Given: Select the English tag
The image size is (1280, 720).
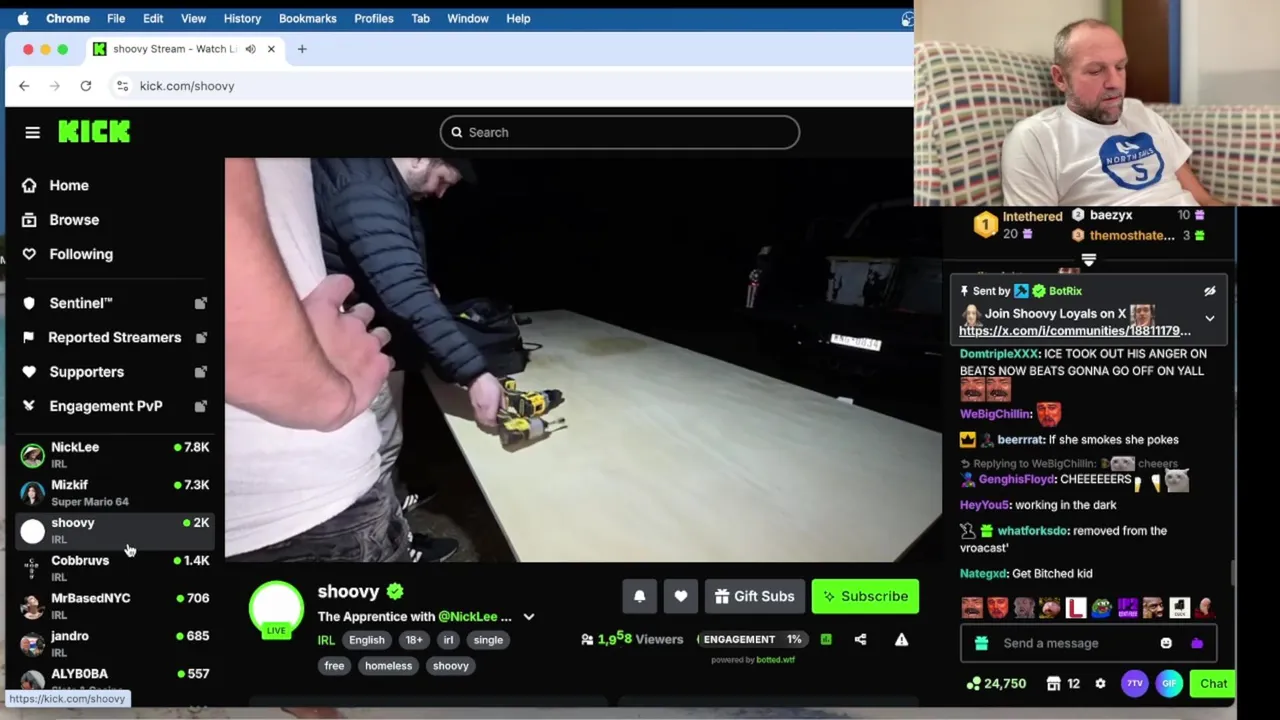Looking at the screenshot, I should click(367, 640).
